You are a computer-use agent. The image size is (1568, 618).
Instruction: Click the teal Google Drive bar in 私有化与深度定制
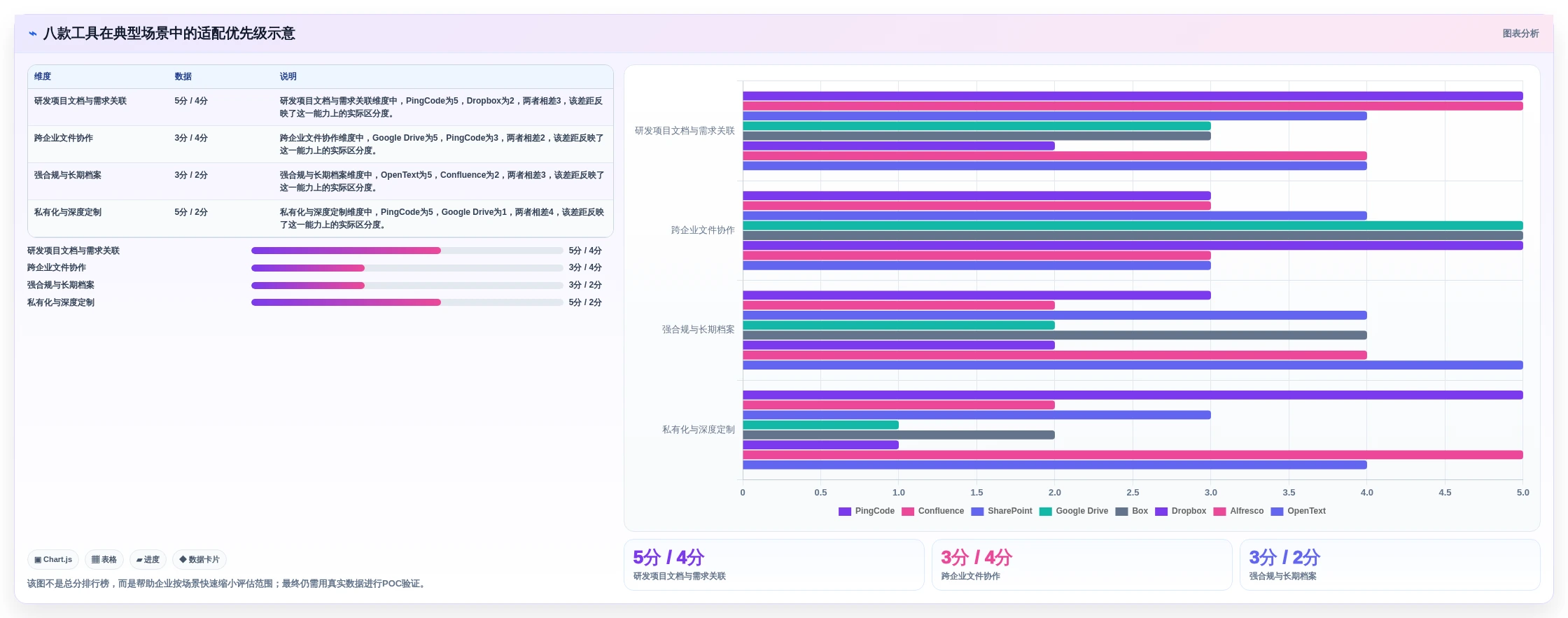pos(820,425)
